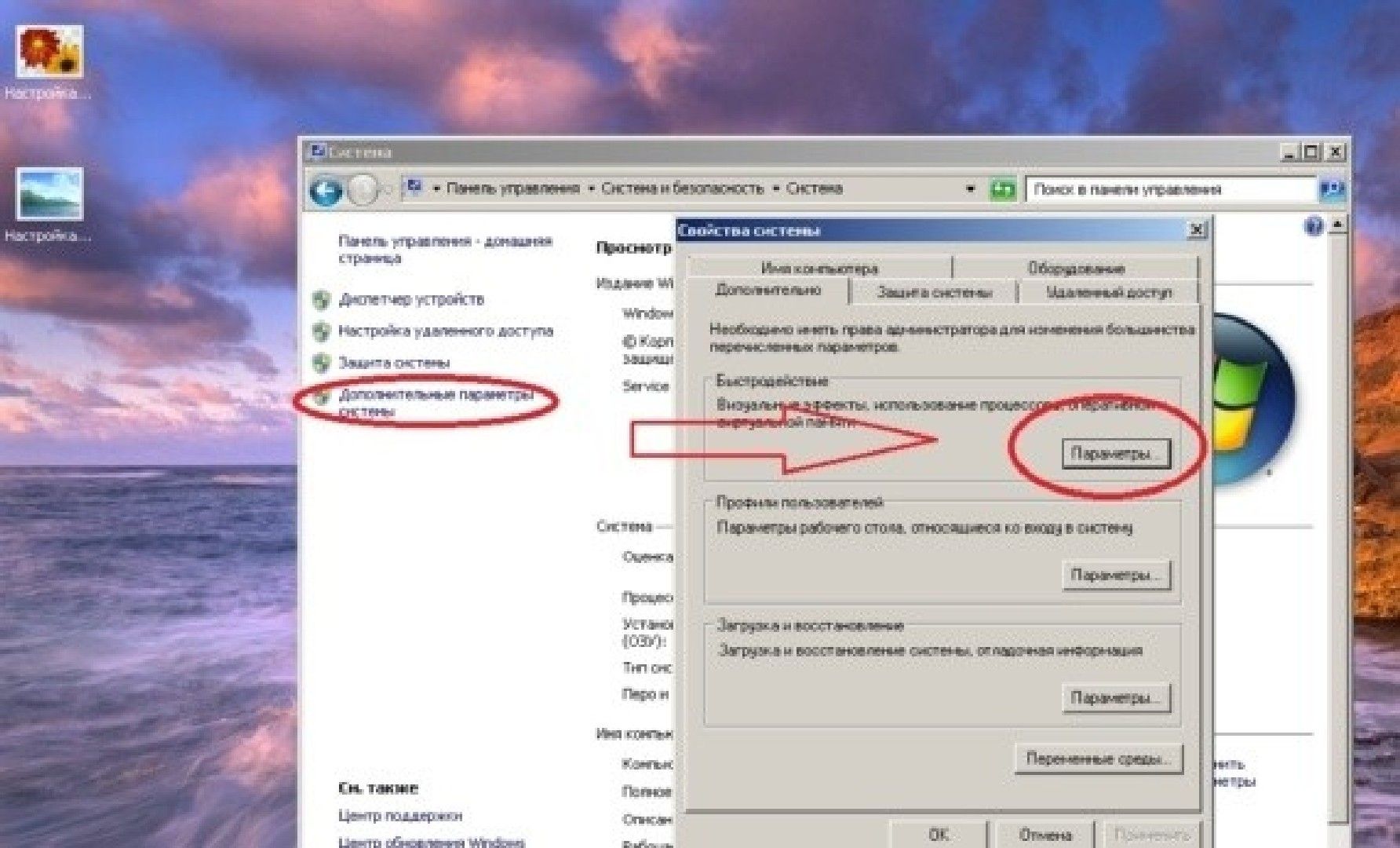Click window icon in the Система title bar
The width and height of the screenshot is (1400, 848).
tap(318, 152)
